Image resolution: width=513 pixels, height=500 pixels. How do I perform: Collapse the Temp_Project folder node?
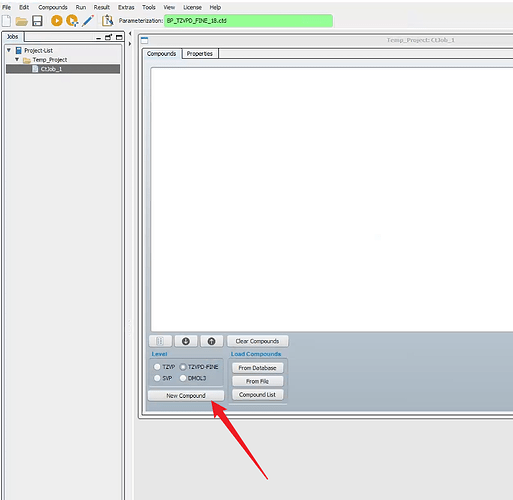pyautogui.click(x=17, y=59)
